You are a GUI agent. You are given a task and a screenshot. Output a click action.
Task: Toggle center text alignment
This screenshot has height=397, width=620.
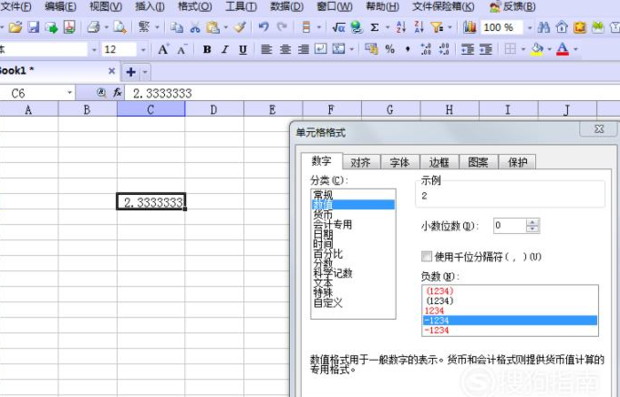285,49
